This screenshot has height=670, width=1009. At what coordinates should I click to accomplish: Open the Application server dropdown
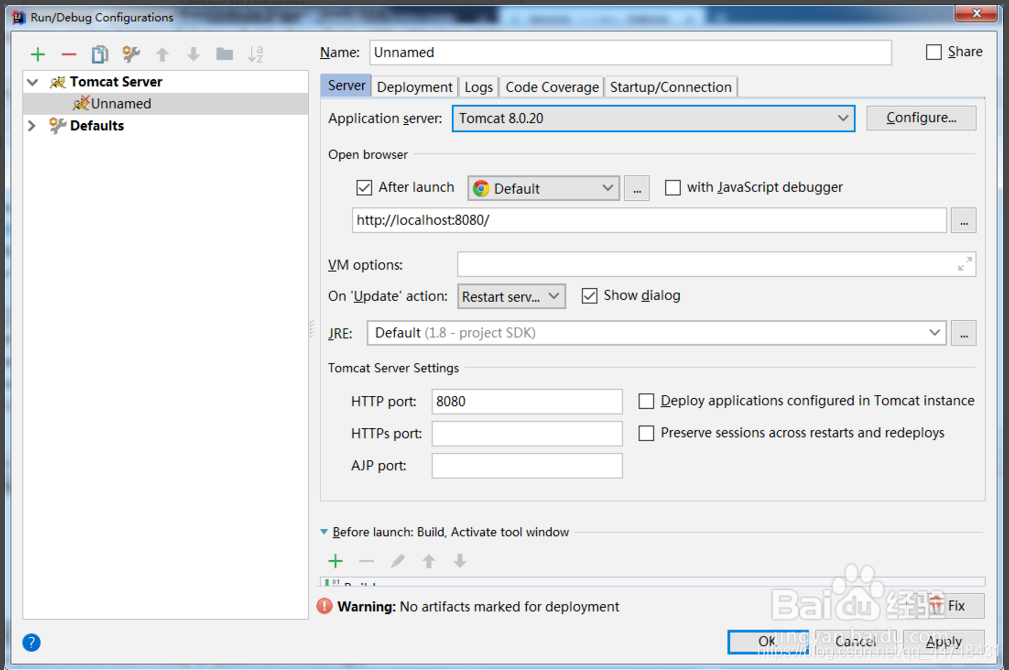pos(653,118)
